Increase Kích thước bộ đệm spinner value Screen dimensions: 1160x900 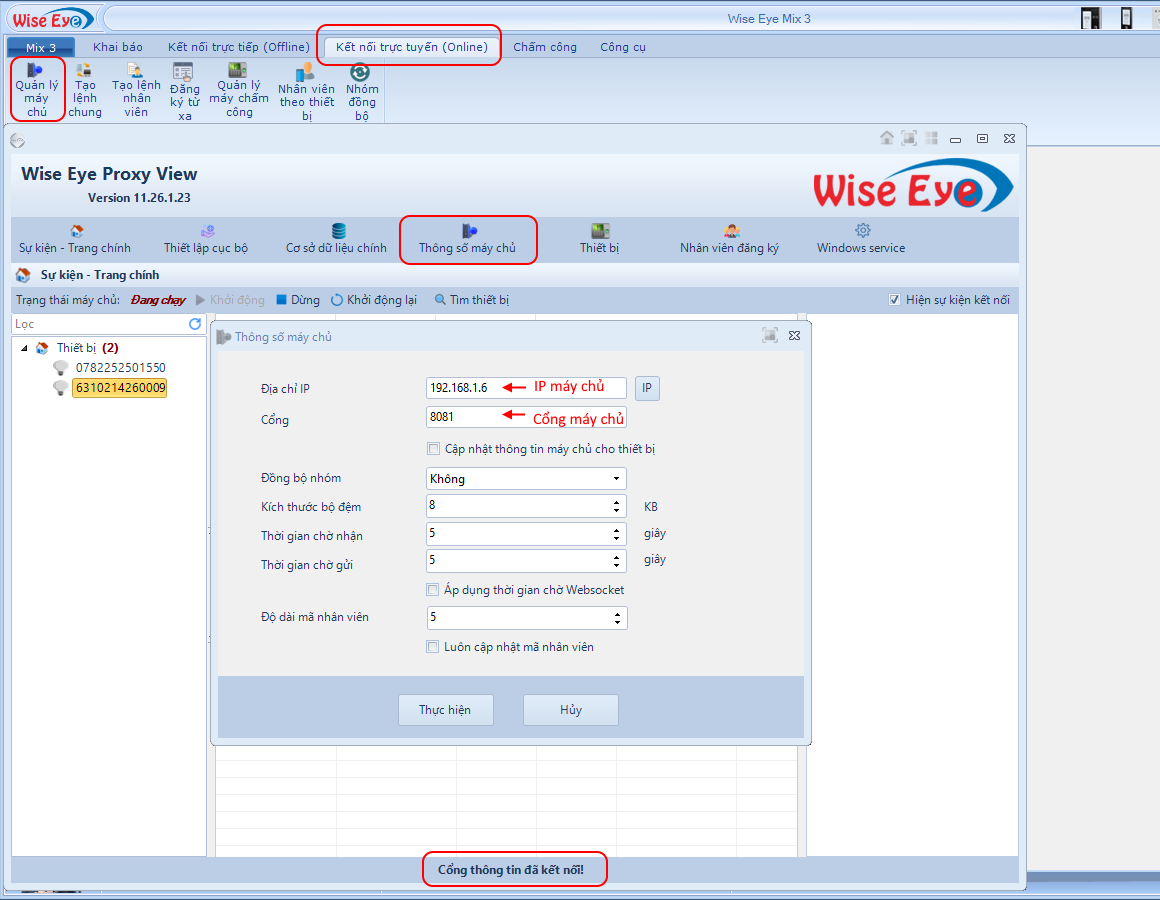[x=617, y=502]
